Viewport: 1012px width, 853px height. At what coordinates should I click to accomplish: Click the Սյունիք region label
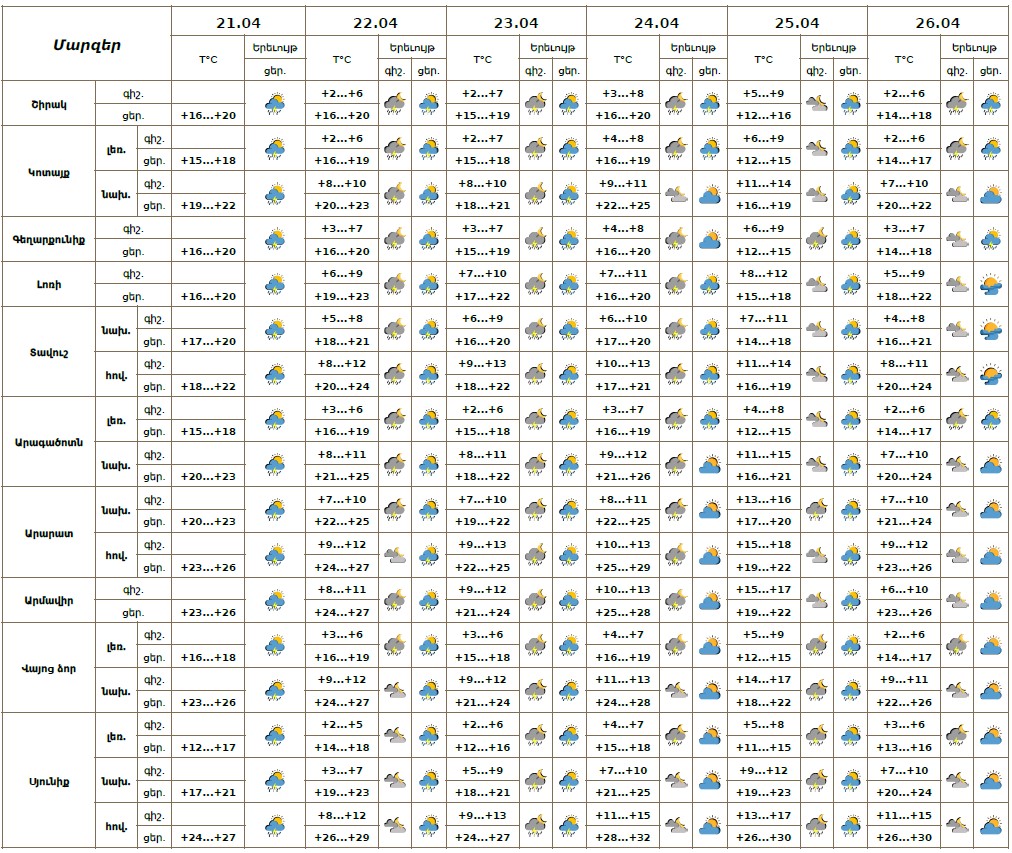pos(48,781)
